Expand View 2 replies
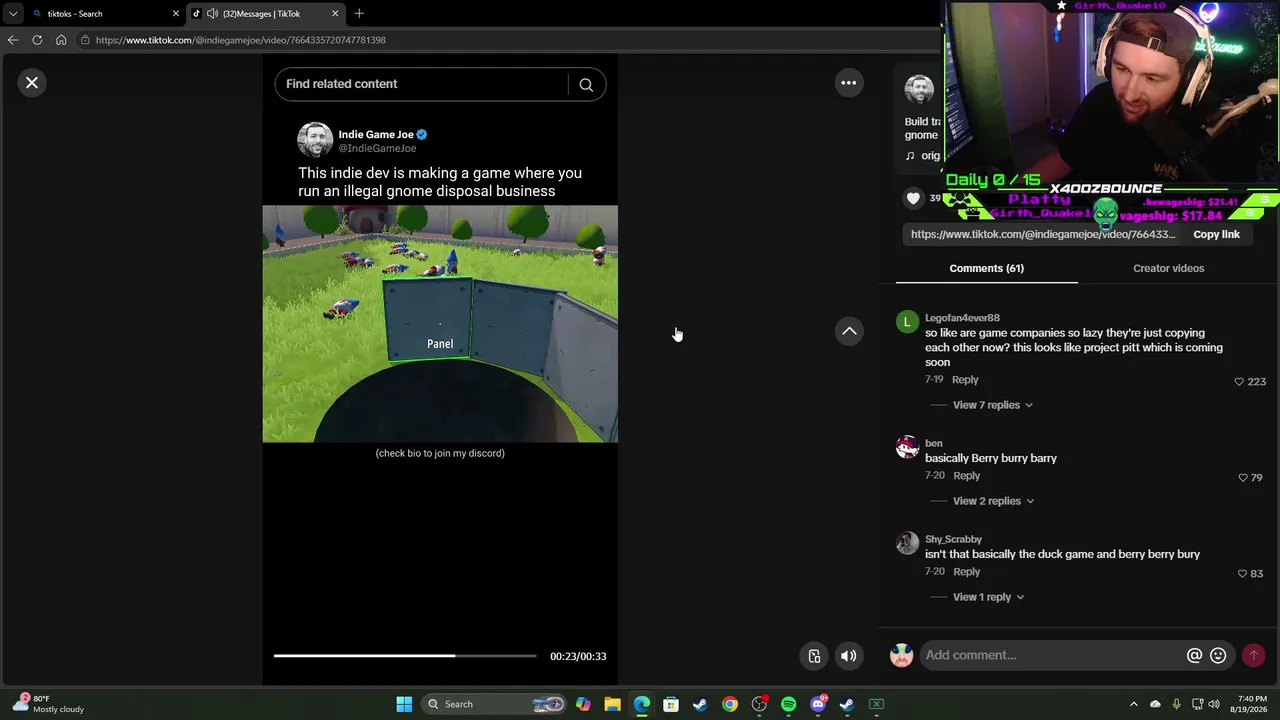The width and height of the screenshot is (1280, 720). point(993,501)
